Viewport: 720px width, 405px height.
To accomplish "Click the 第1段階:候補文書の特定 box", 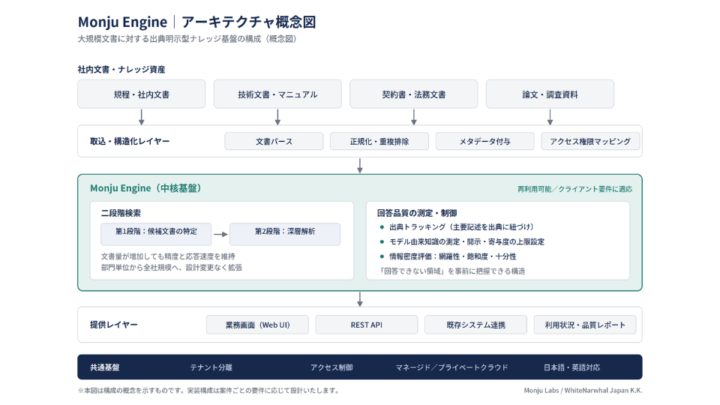I will coord(156,234).
